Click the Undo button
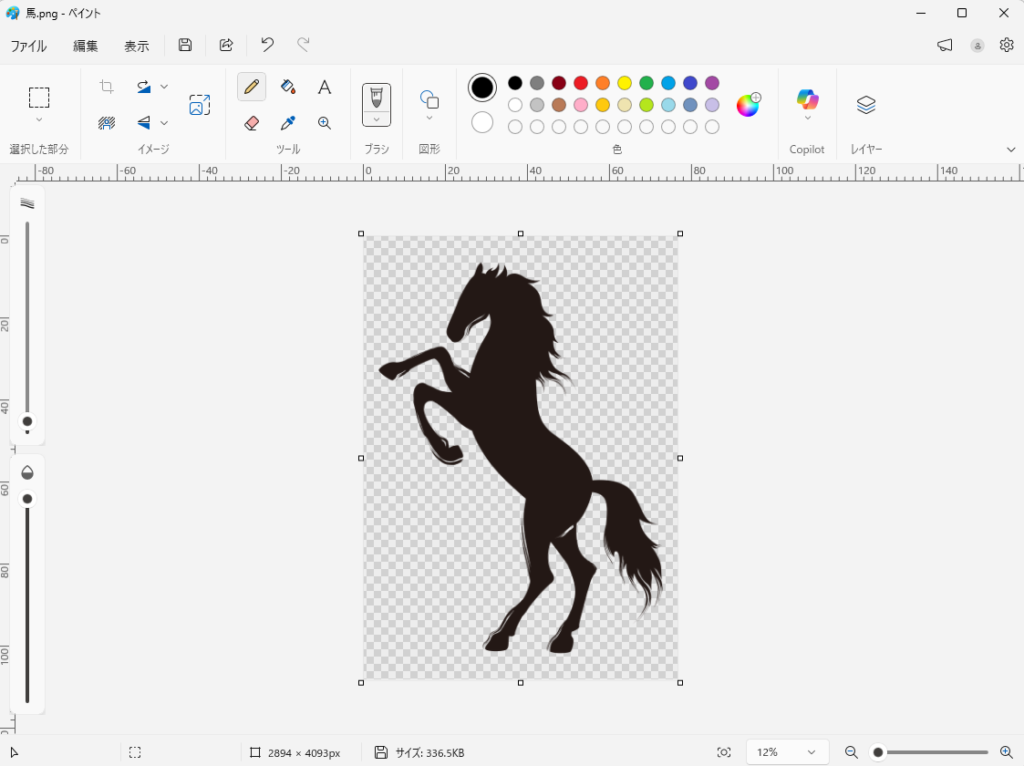This screenshot has height=766, width=1024. 267,45
